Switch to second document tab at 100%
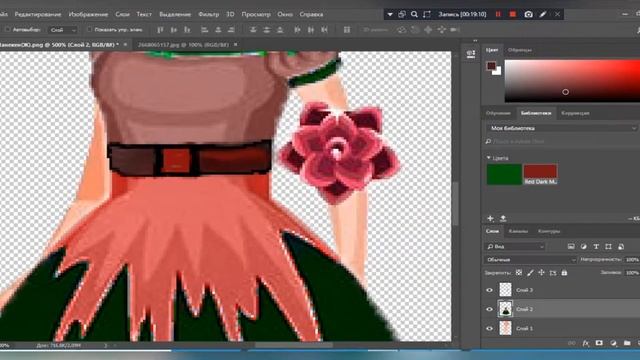Viewport: 640px width, 360px height. click(x=183, y=44)
